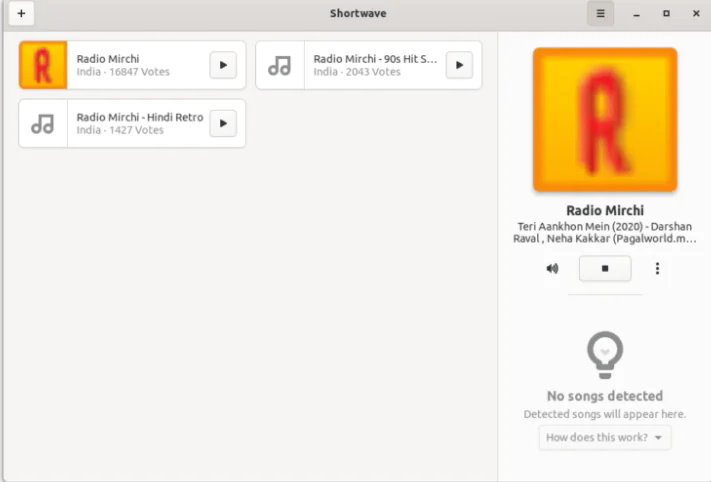The image size is (711, 482).
Task: Click the 'Radio Mirchi' heading in player sidebar
Action: click(x=605, y=211)
